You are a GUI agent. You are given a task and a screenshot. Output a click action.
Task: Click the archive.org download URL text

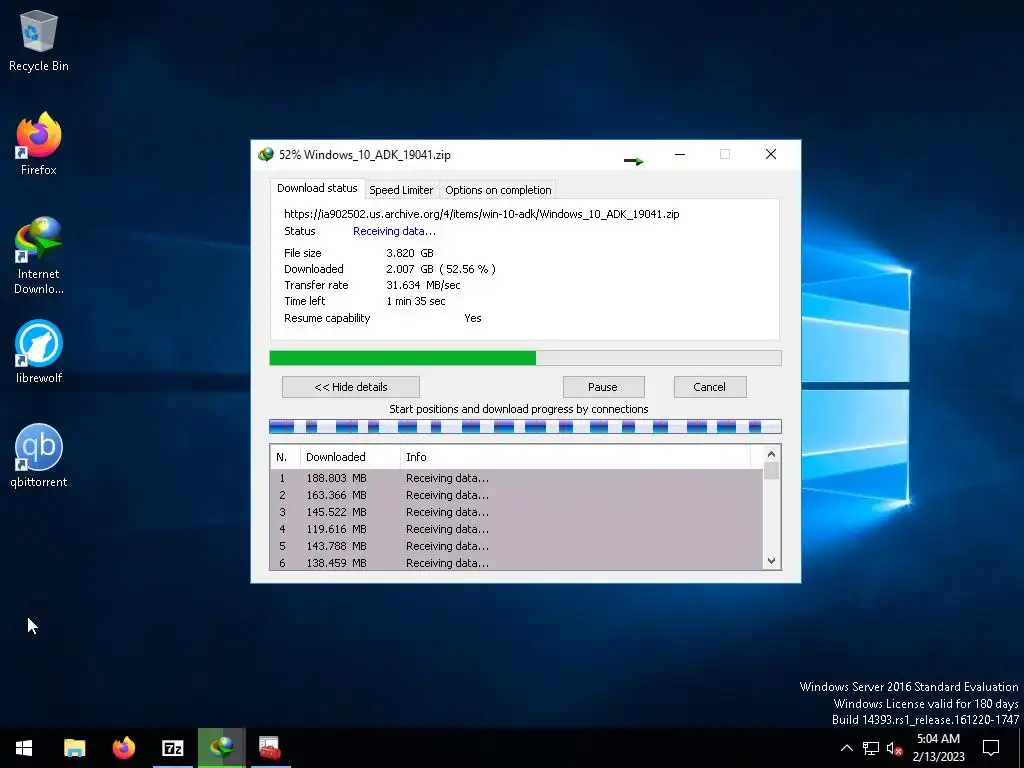481,214
